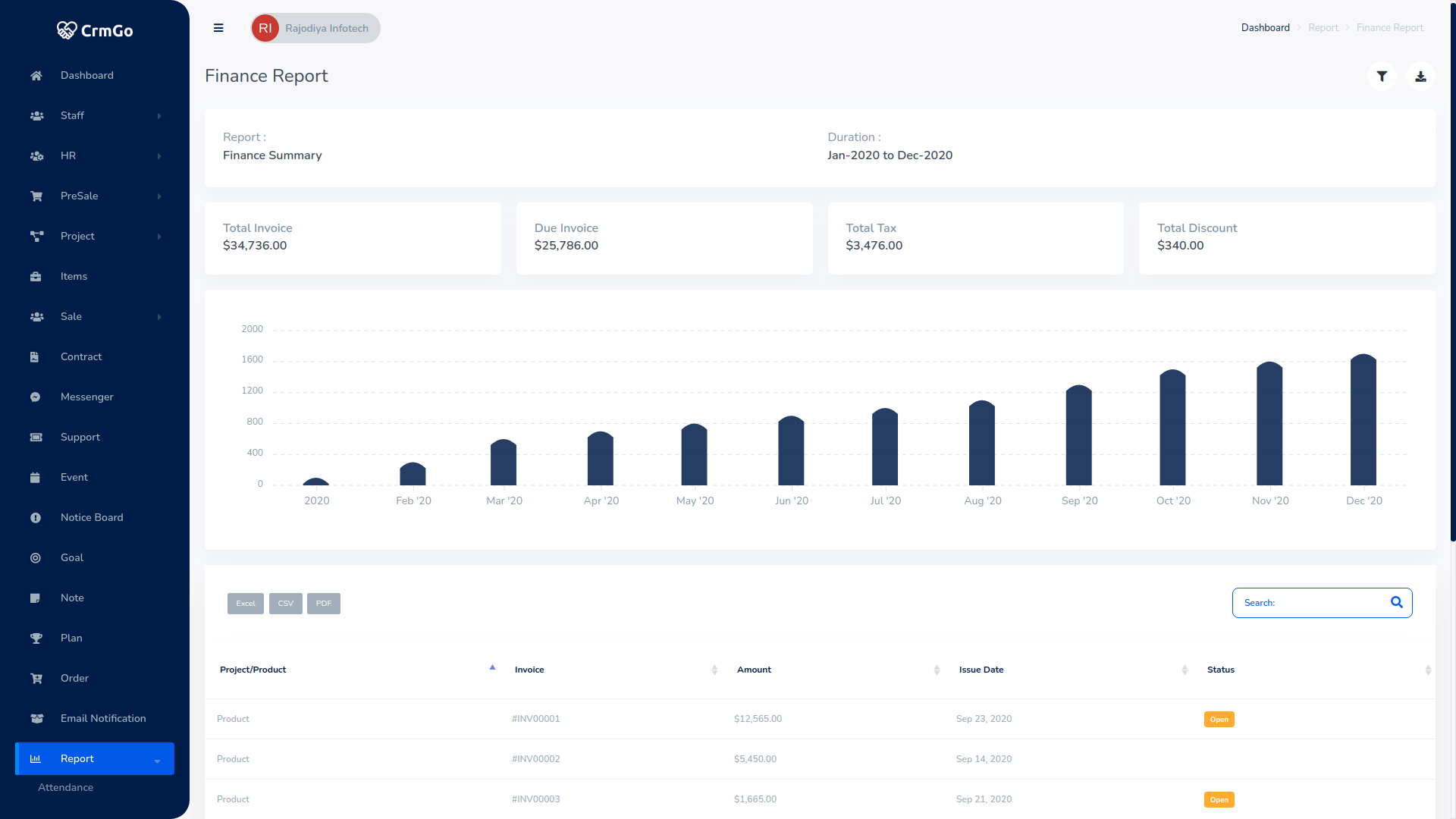Open Attendance report submenu item

tap(66, 788)
